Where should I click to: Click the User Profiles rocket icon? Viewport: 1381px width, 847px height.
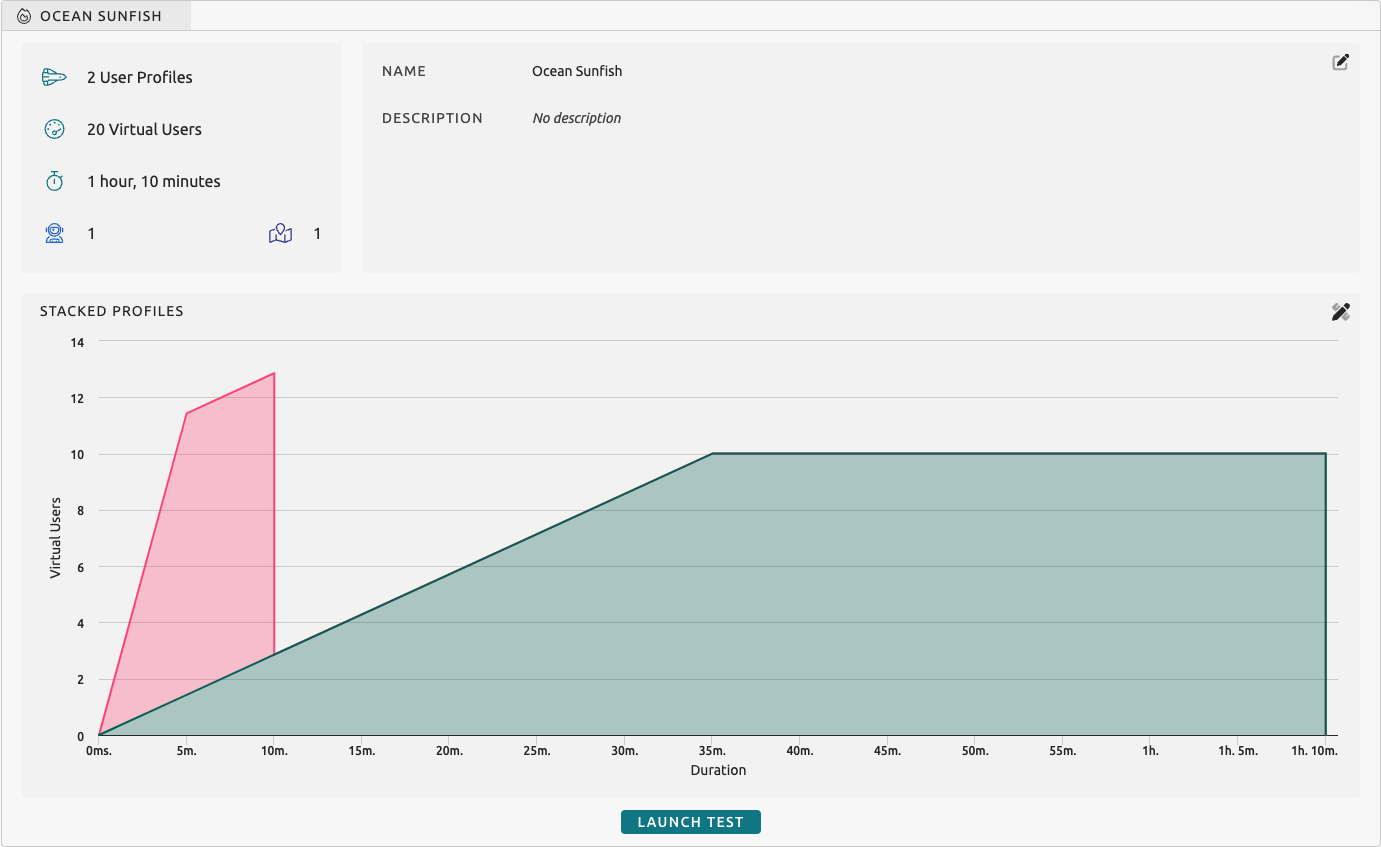pyautogui.click(x=54, y=77)
